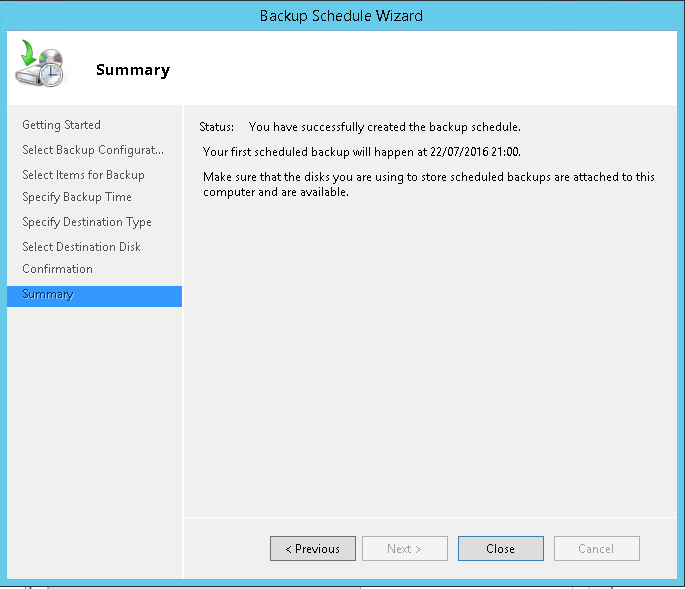Go to Select Items for Backup step
The image size is (685, 589).
(83, 175)
